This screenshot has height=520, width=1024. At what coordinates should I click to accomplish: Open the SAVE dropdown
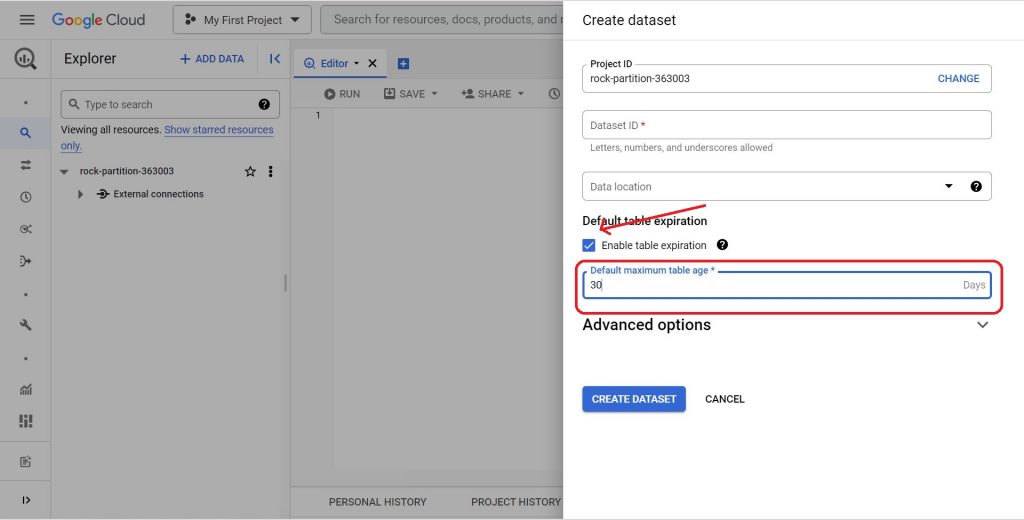(411, 94)
